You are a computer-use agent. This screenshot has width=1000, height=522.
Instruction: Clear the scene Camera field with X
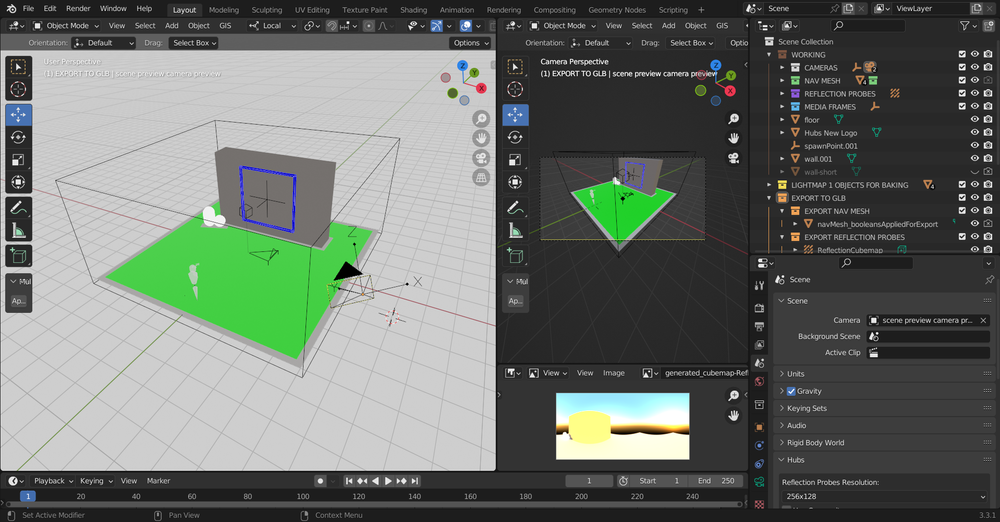[x=983, y=320]
